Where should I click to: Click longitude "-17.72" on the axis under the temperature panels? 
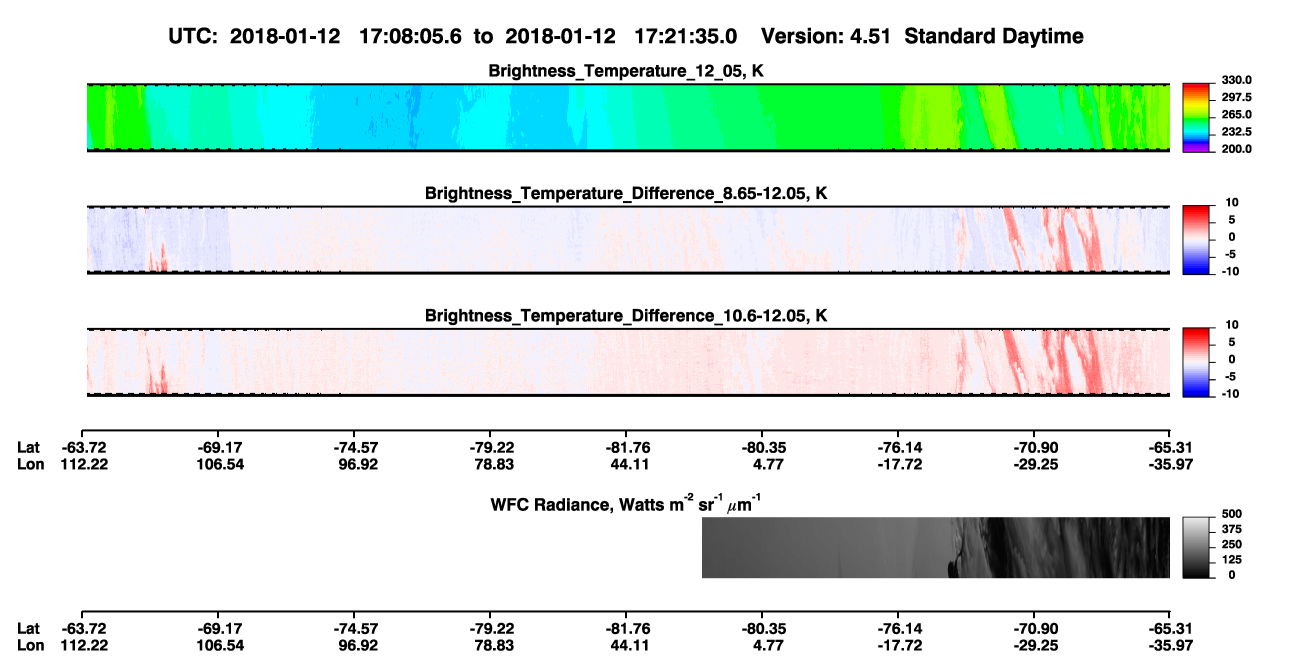[897, 464]
